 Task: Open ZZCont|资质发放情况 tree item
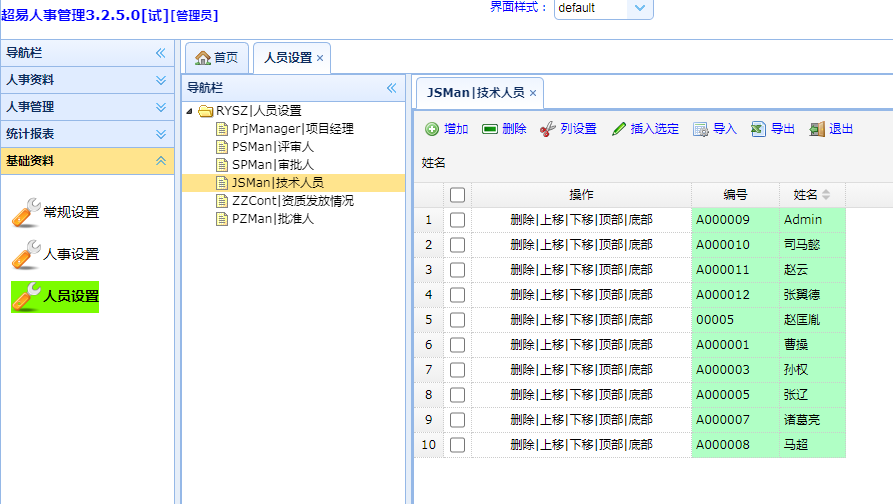pos(293,201)
